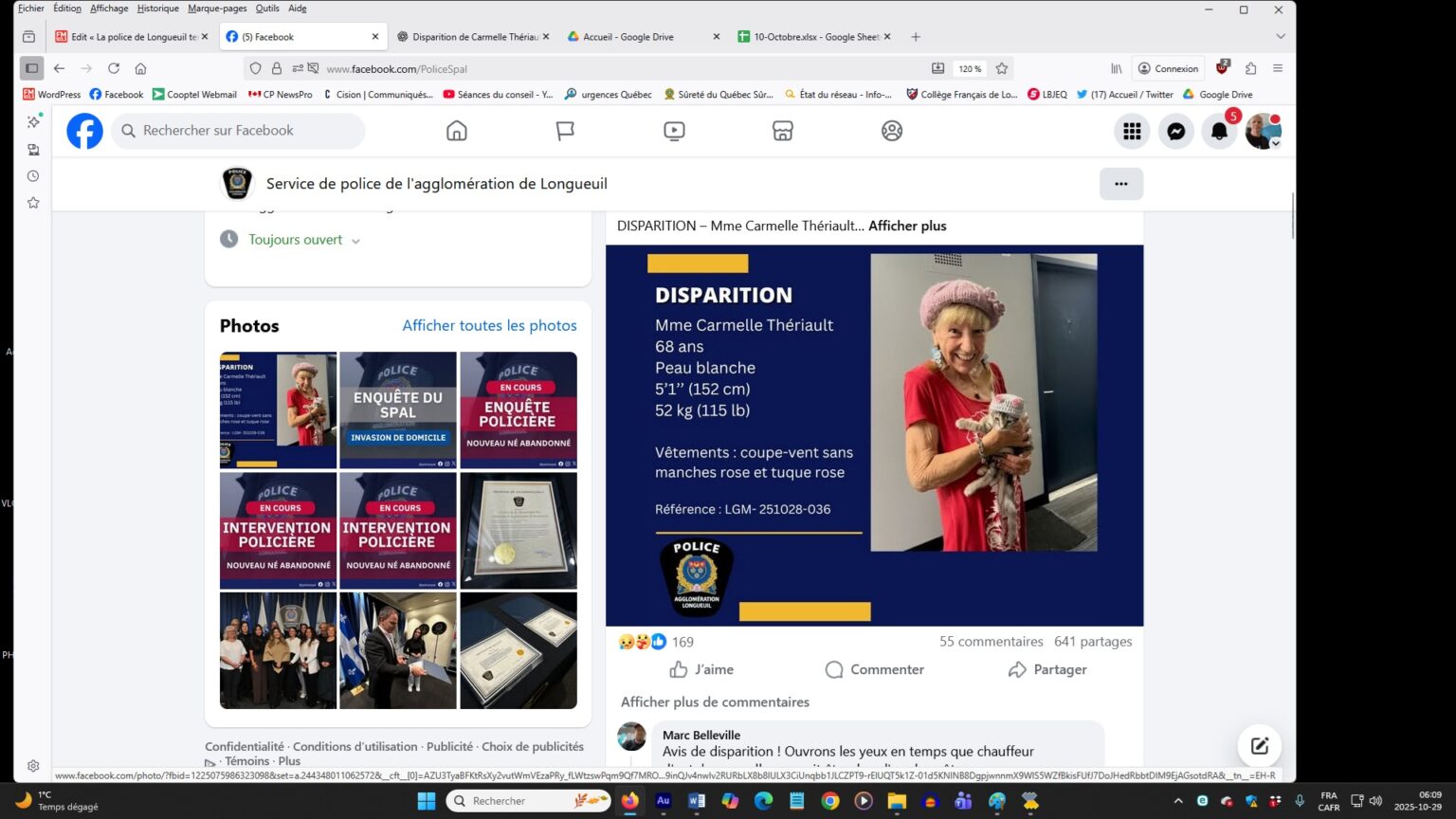Viewport: 1456px width, 819px height.
Task: Click Afficher toutes les photos link
Action: (x=489, y=325)
